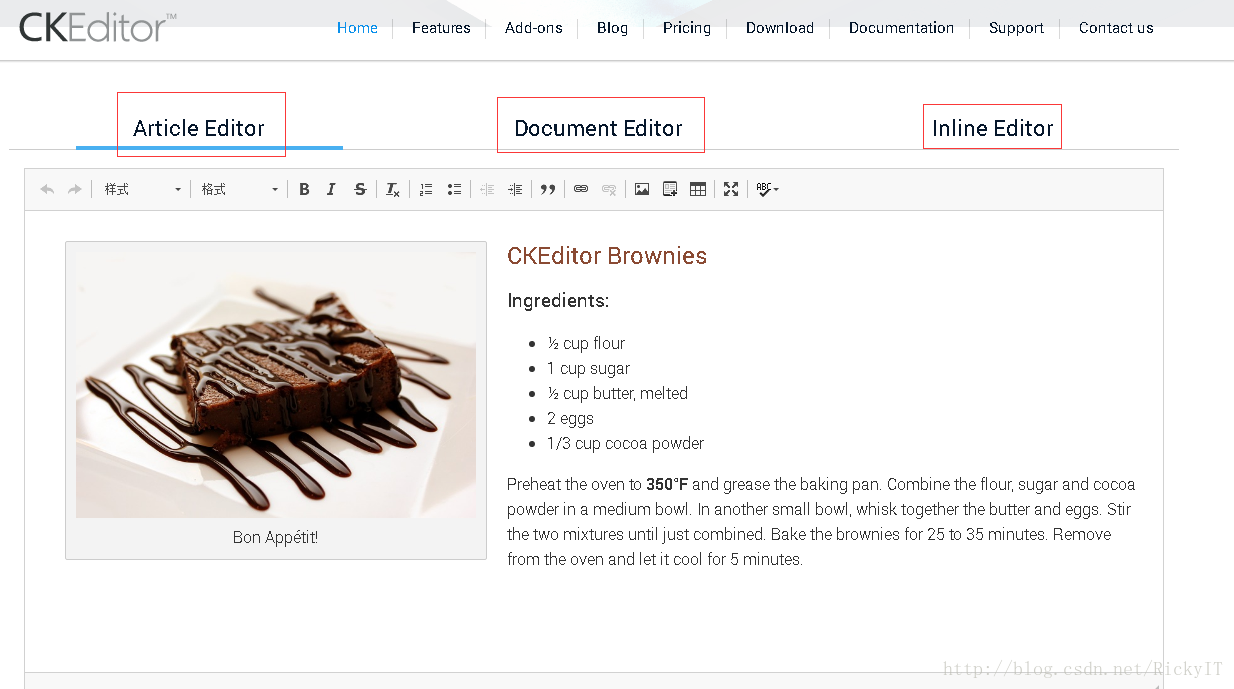Go to the Pricing page
1234x689 pixels.
687,28
